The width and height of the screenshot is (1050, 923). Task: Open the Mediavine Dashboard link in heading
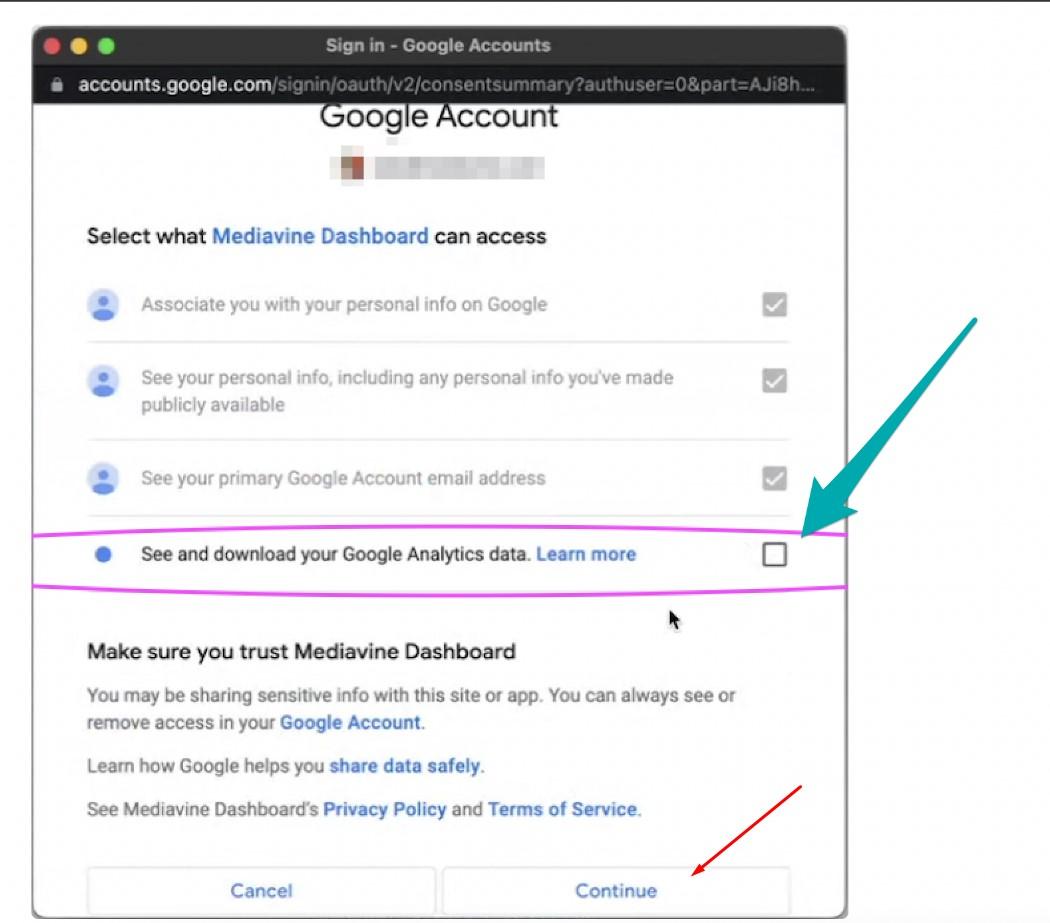coord(320,237)
